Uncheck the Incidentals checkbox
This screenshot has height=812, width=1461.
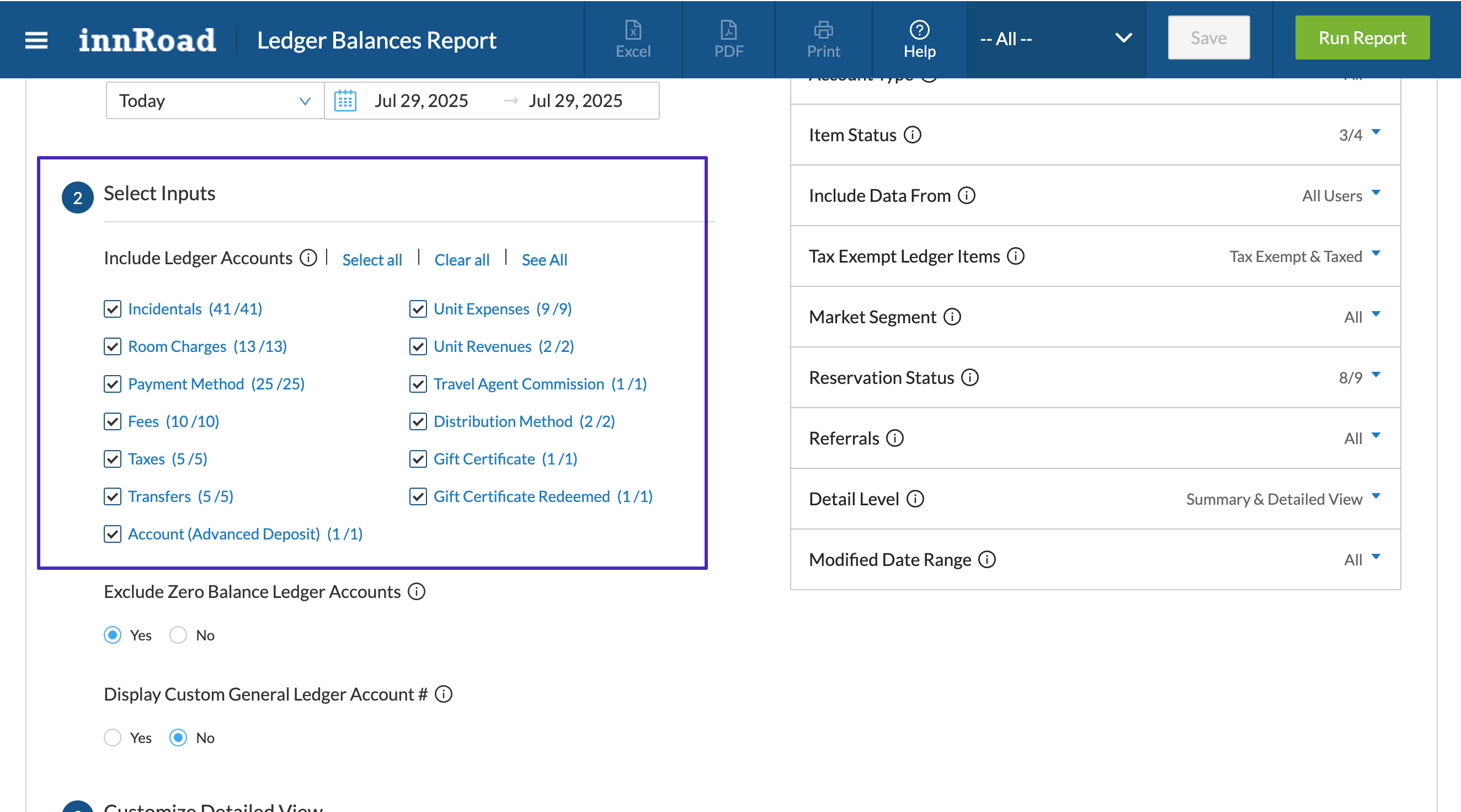click(x=113, y=309)
